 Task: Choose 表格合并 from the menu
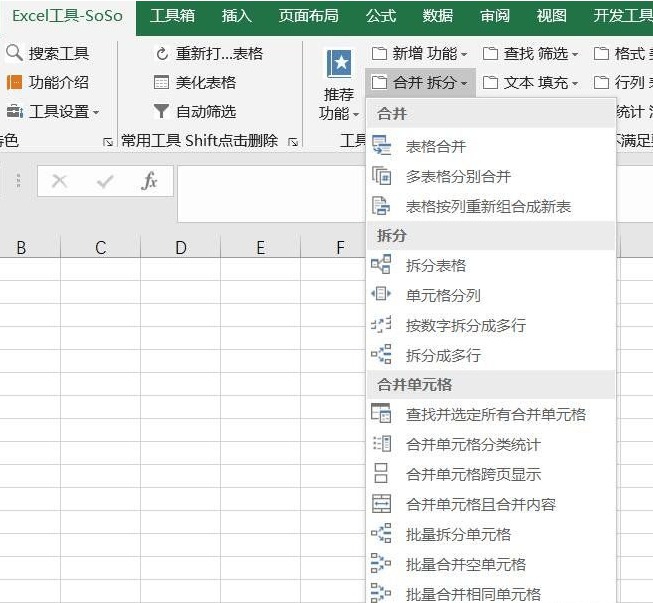[491, 146]
